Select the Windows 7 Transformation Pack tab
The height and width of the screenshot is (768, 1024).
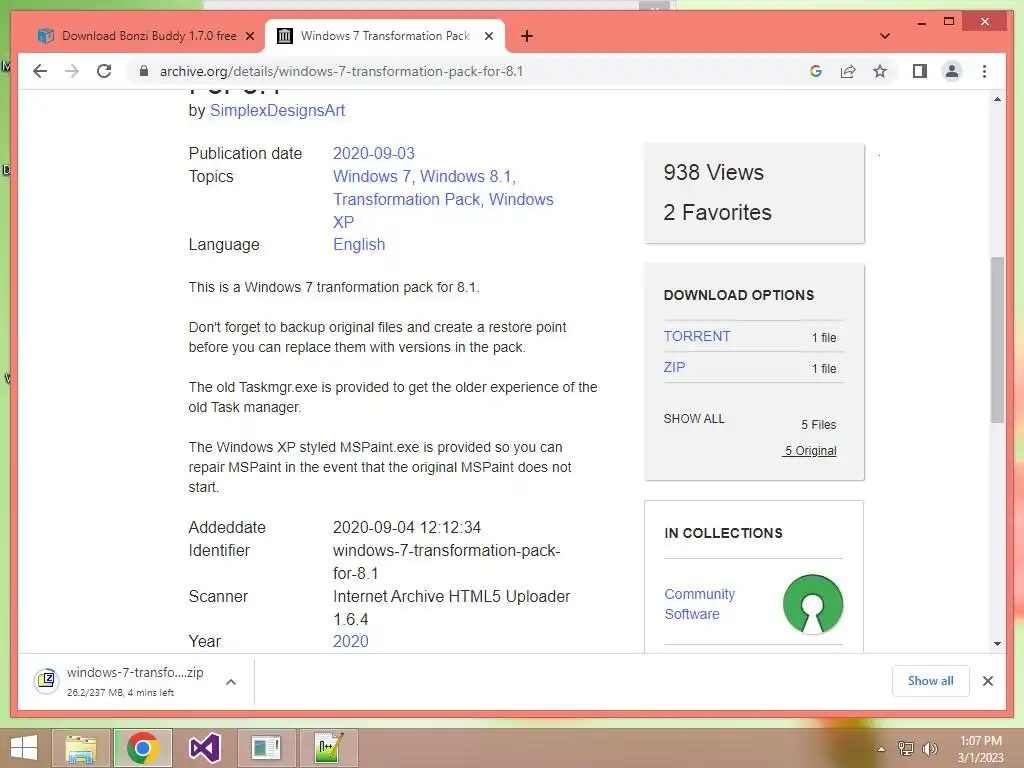tap(385, 36)
